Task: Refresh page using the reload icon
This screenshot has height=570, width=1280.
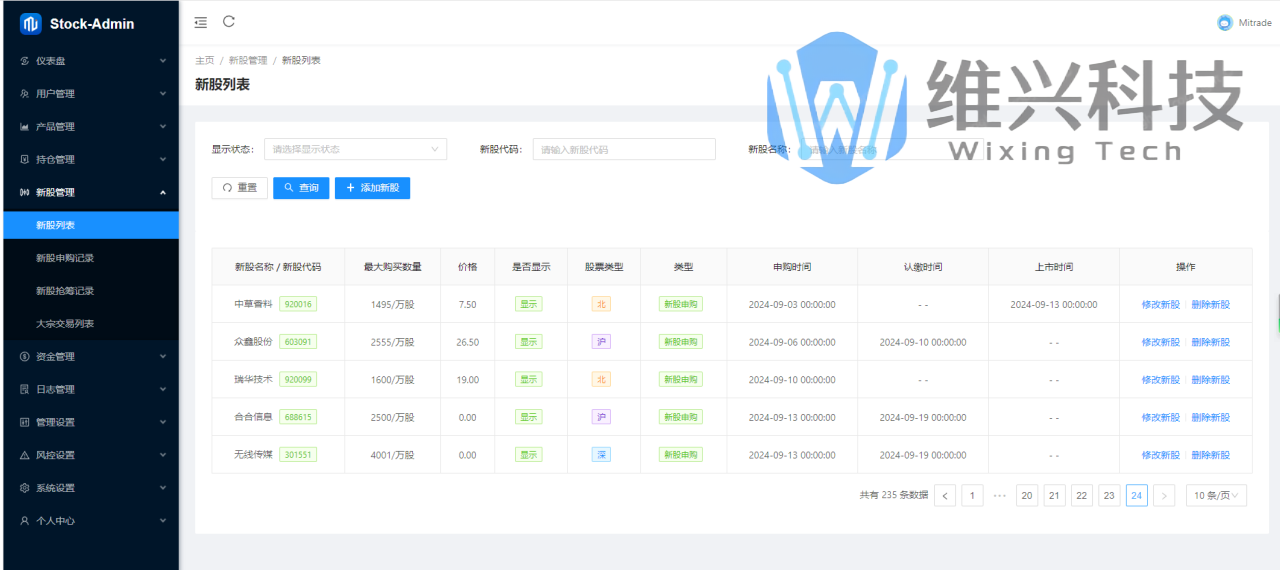Action: pos(229,21)
